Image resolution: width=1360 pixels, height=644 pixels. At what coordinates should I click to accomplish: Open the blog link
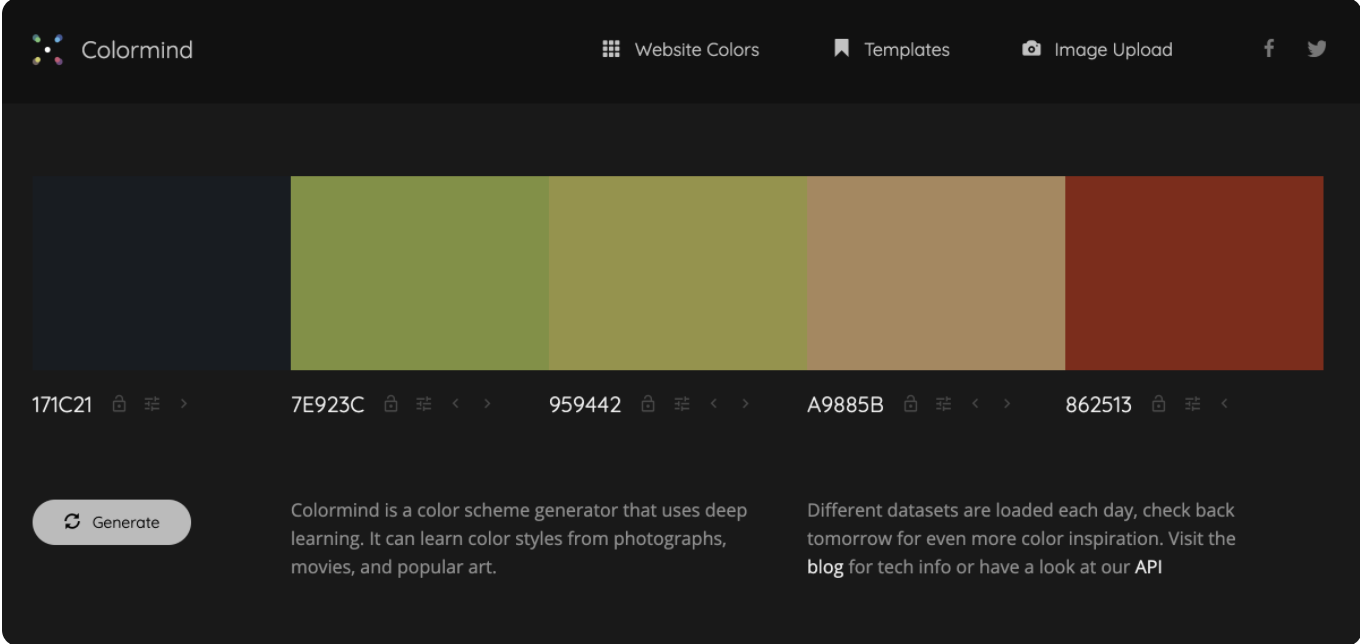pos(825,567)
